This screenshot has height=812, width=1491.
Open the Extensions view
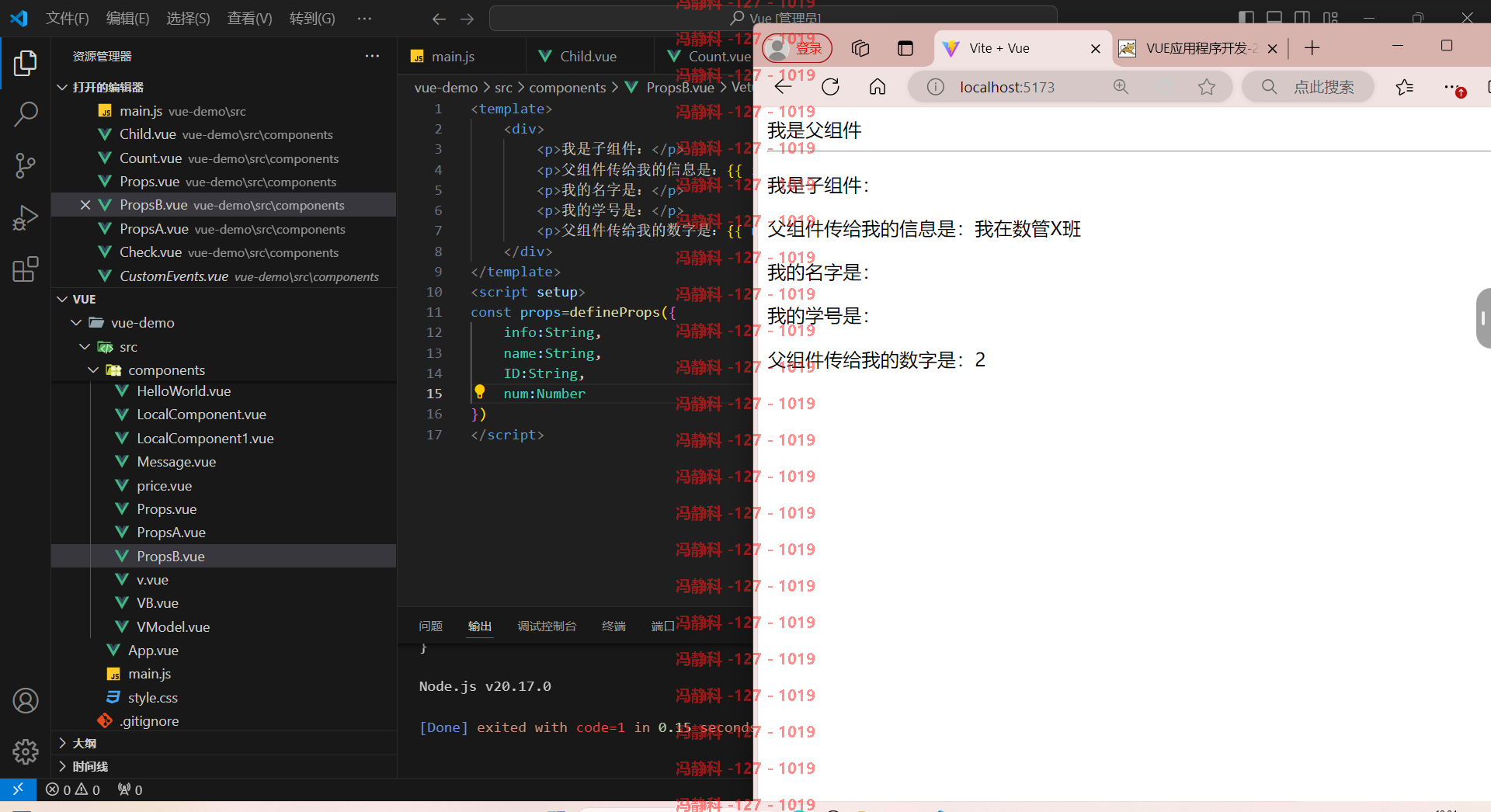pos(26,269)
